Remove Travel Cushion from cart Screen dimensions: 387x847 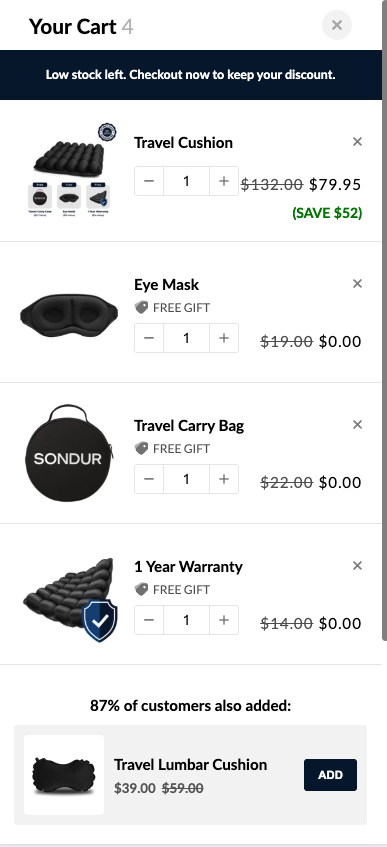coord(357,142)
